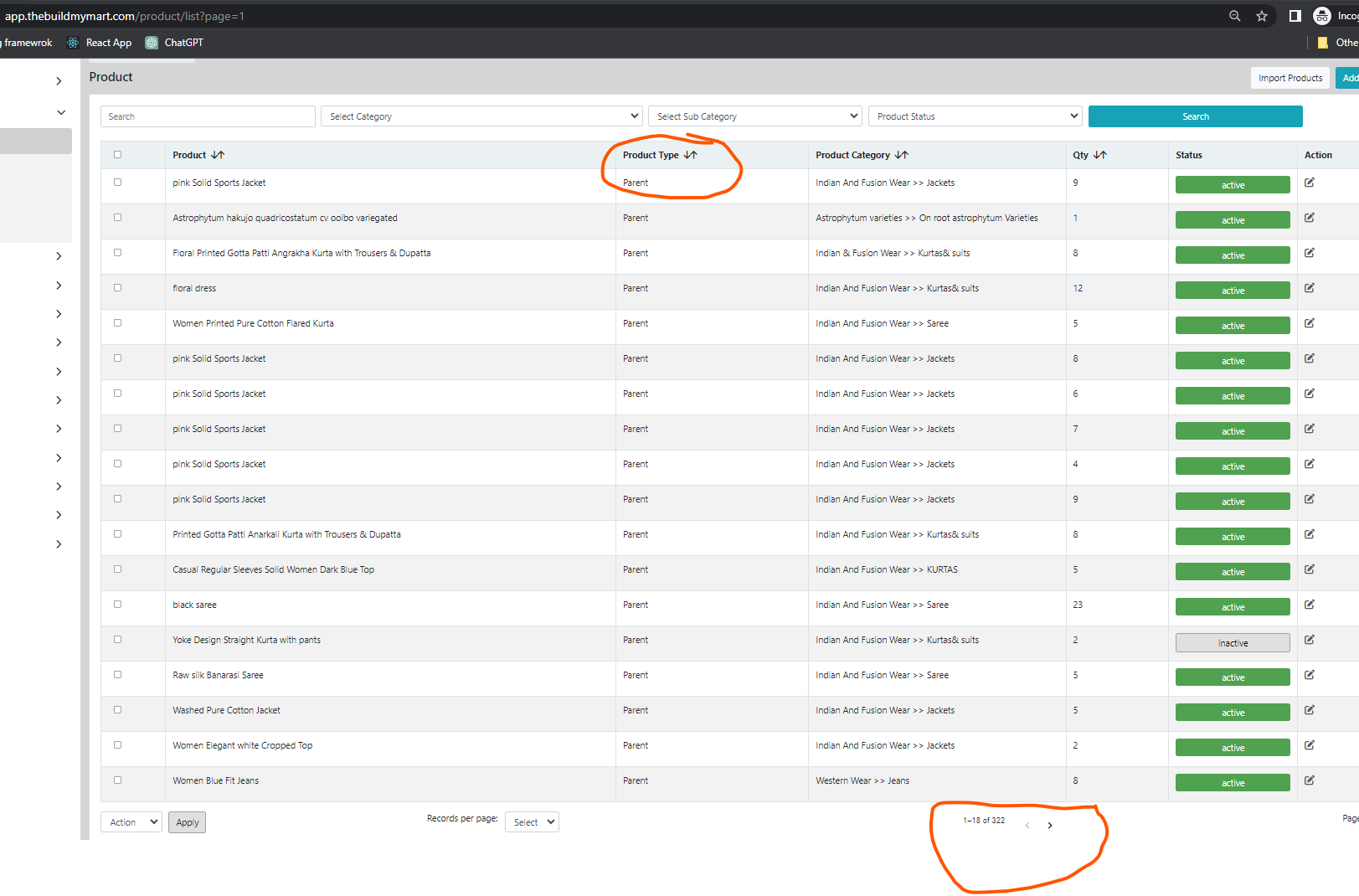
Task: Go to previous page of products
Action: tap(1027, 826)
